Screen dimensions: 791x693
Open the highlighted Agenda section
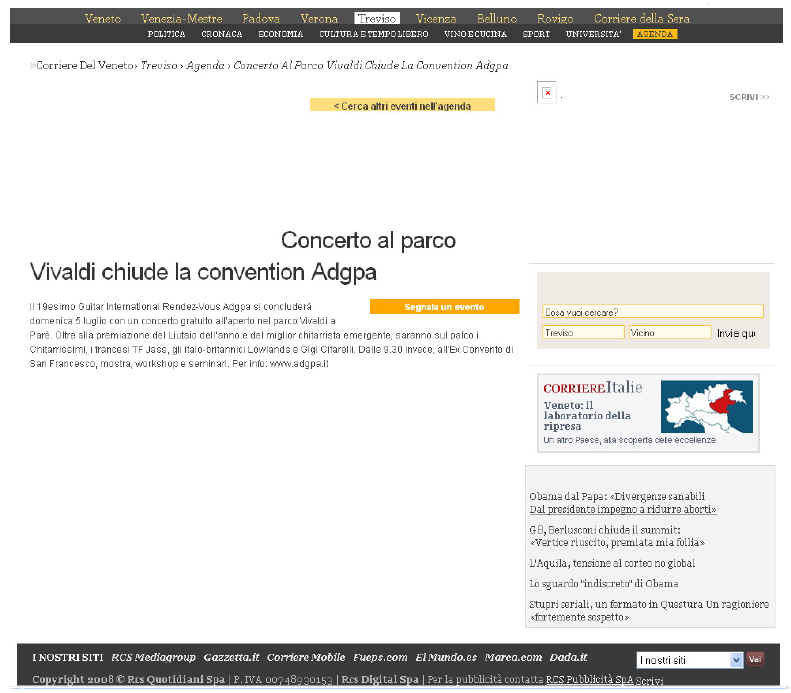pos(655,34)
